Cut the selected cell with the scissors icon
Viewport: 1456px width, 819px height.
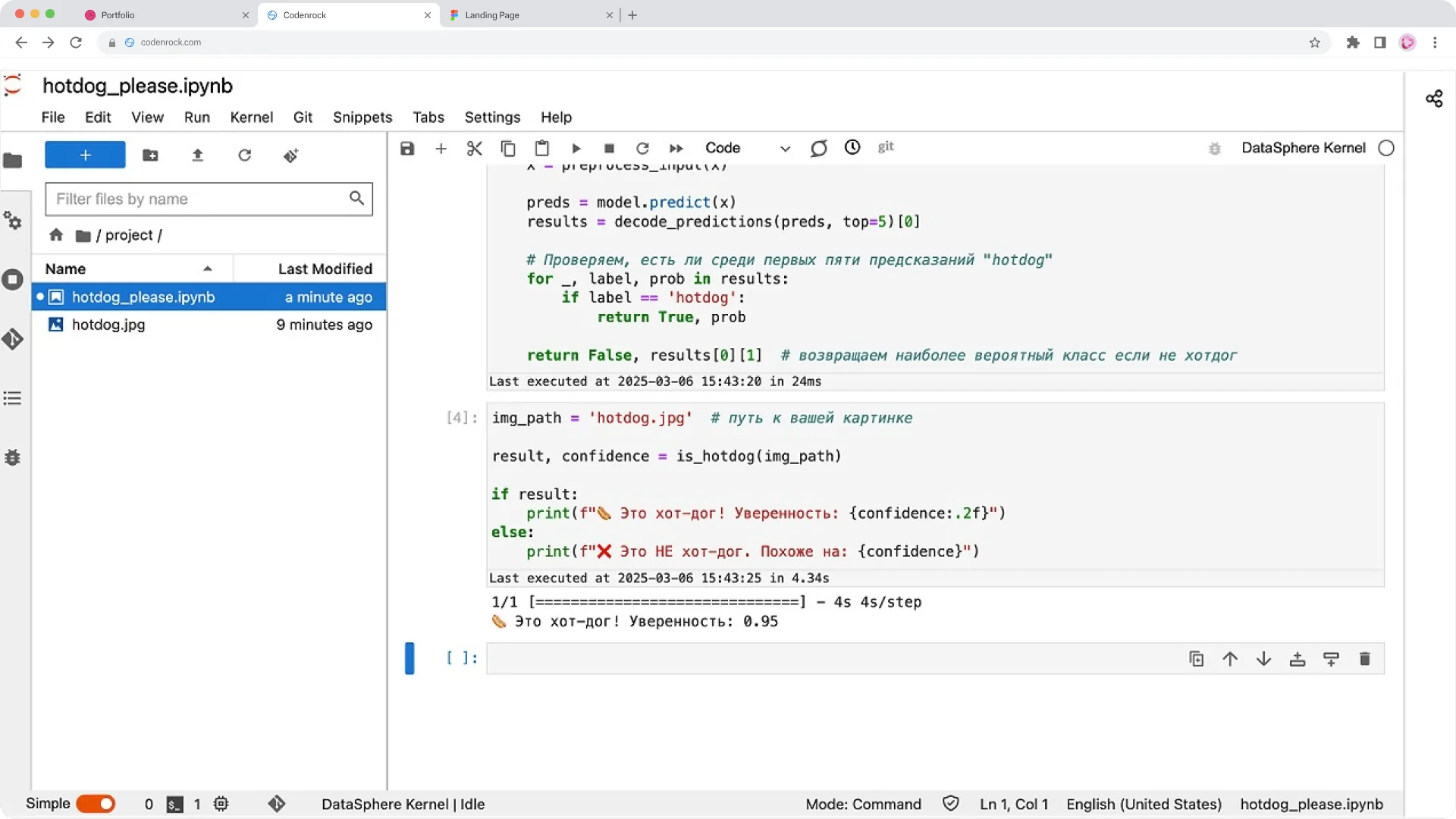click(475, 149)
